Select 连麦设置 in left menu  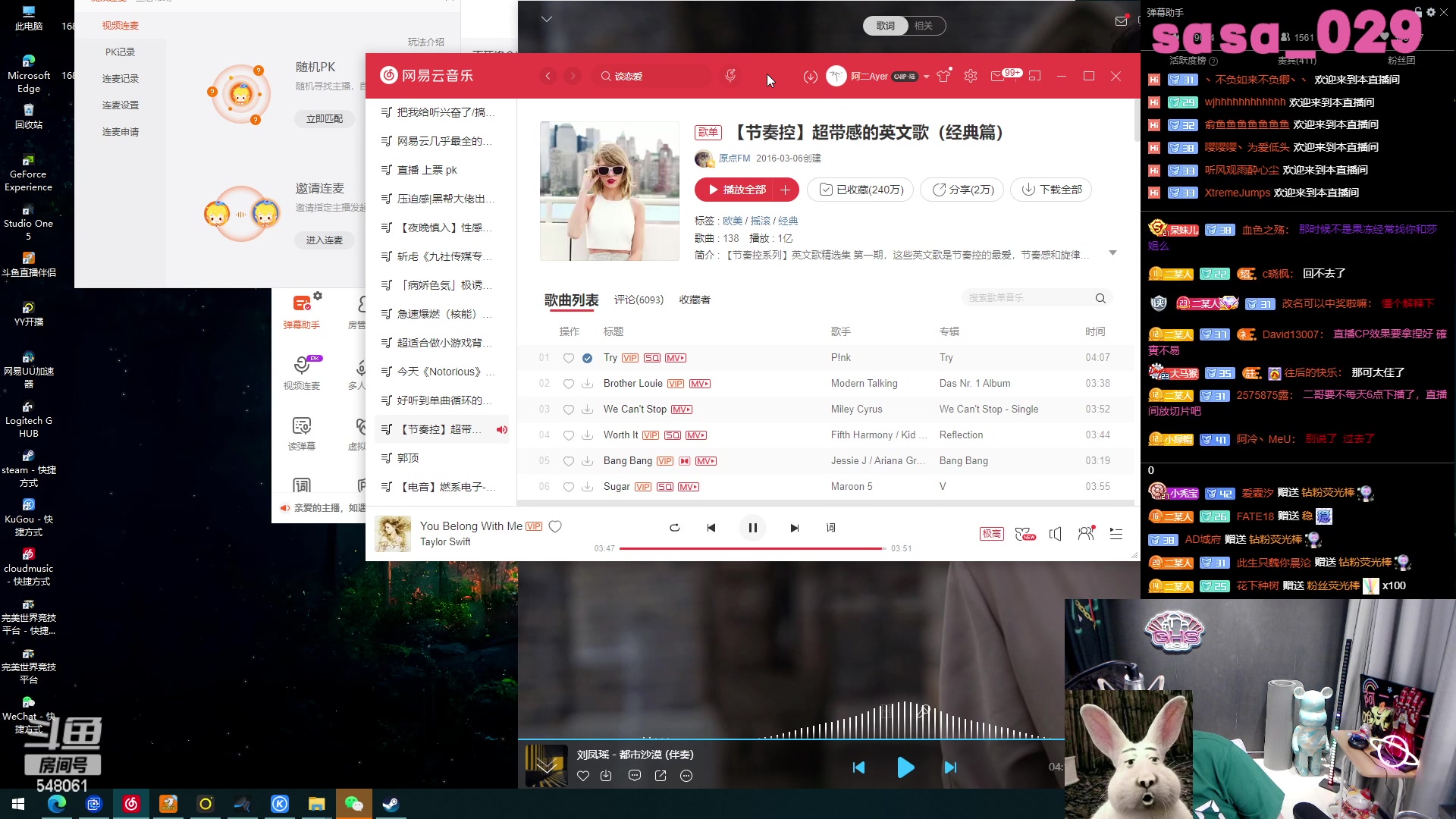[x=120, y=105]
